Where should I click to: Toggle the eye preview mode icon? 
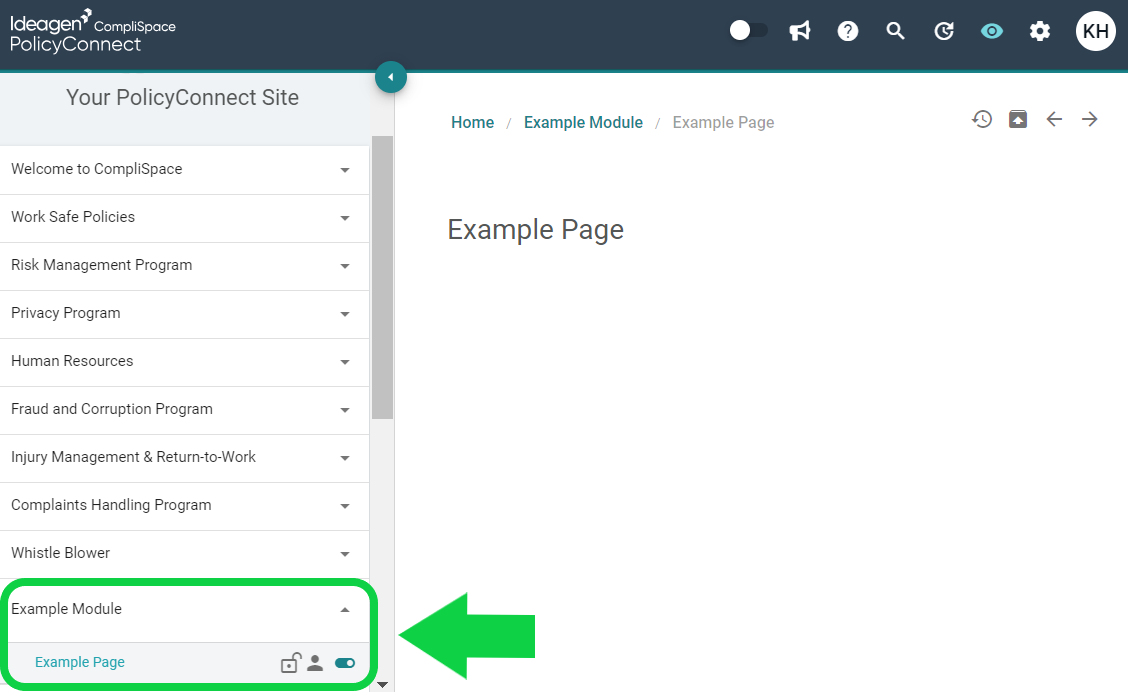(x=991, y=31)
